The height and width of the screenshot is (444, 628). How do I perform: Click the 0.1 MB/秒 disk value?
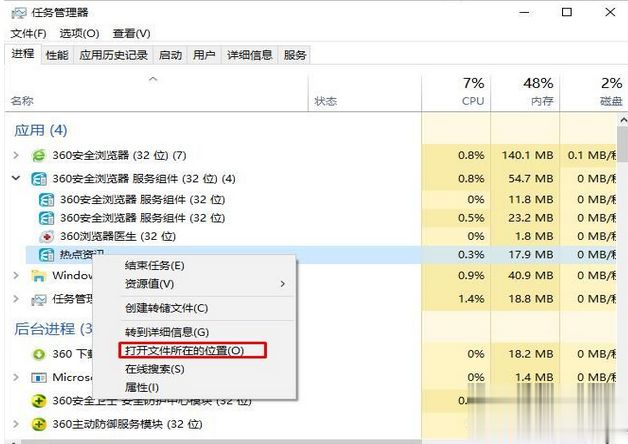(592, 155)
